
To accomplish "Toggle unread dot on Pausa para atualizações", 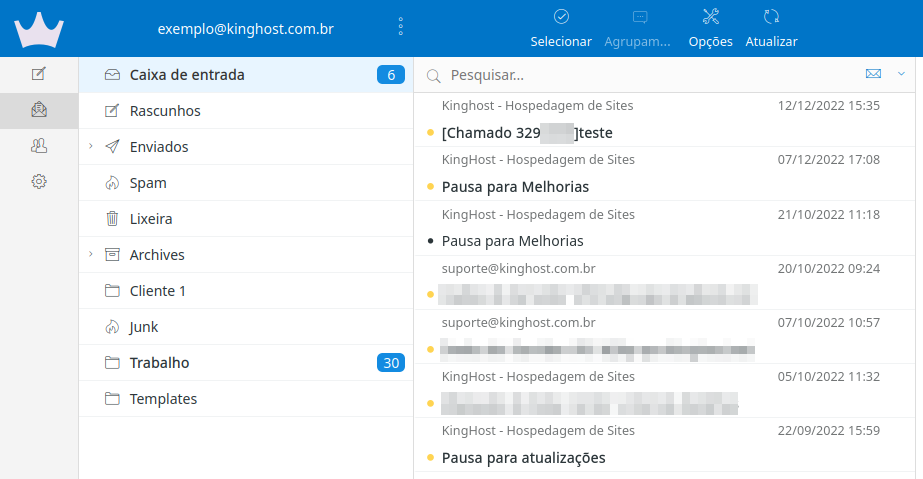I will pos(430,458).
